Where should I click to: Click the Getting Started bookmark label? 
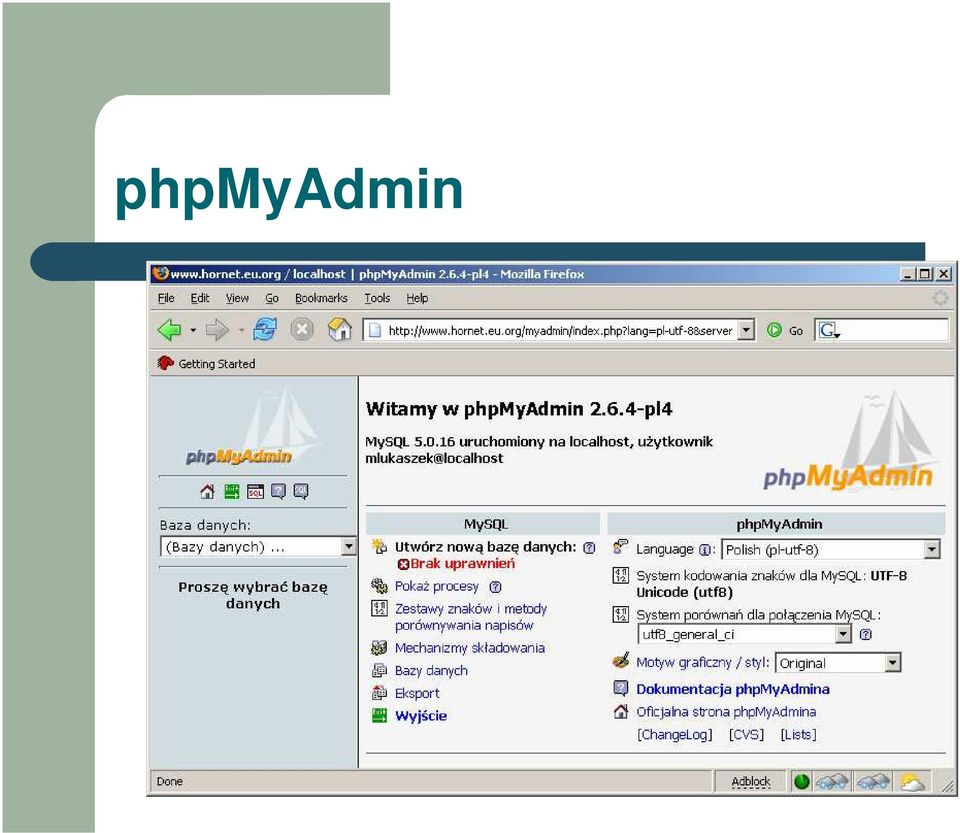pyautogui.click(x=217, y=364)
